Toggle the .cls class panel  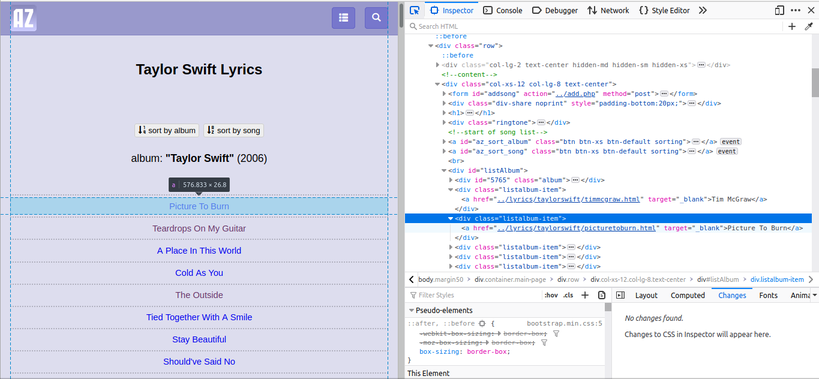tap(568, 295)
